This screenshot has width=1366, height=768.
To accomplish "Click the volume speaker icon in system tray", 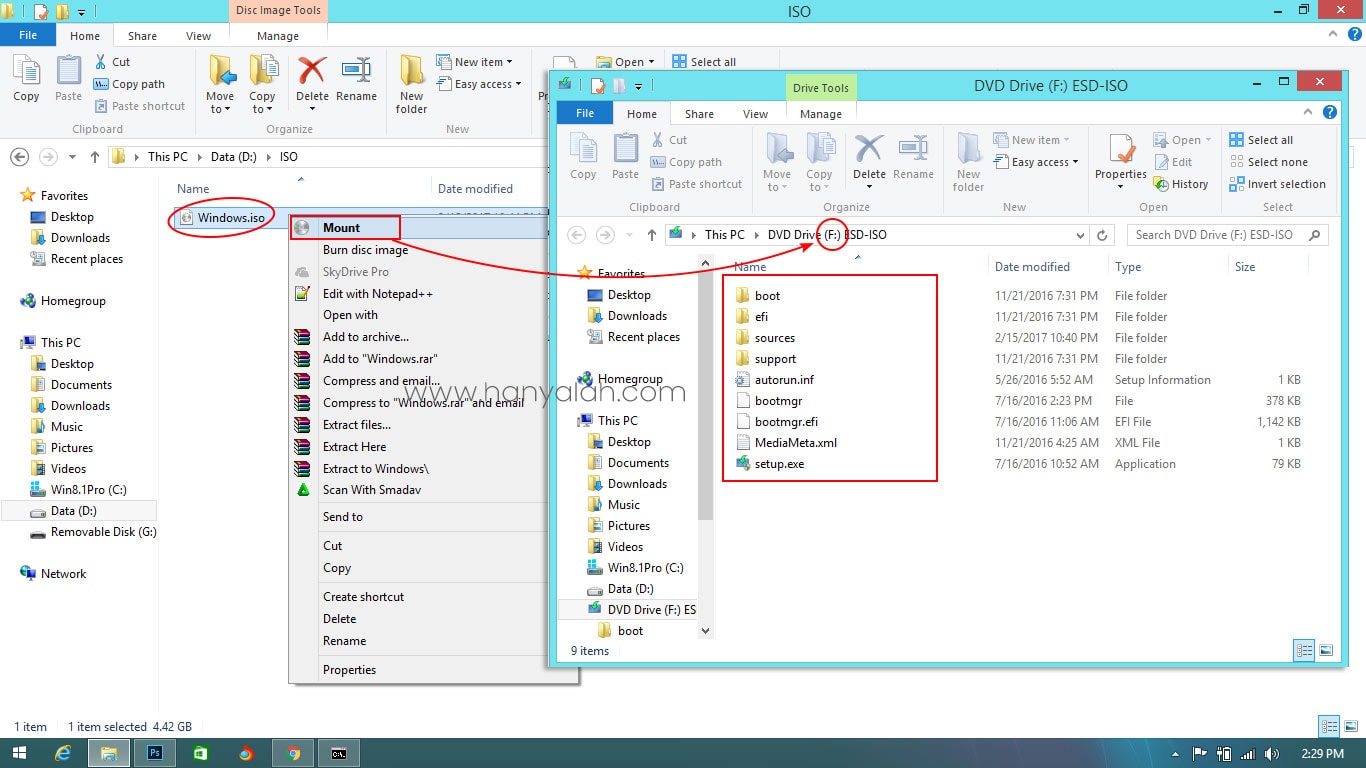I will [1271, 753].
